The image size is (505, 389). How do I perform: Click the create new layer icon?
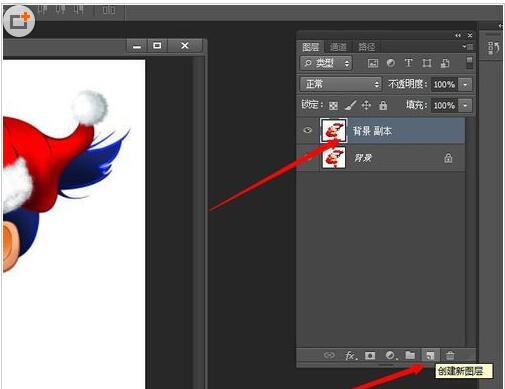[x=430, y=356]
